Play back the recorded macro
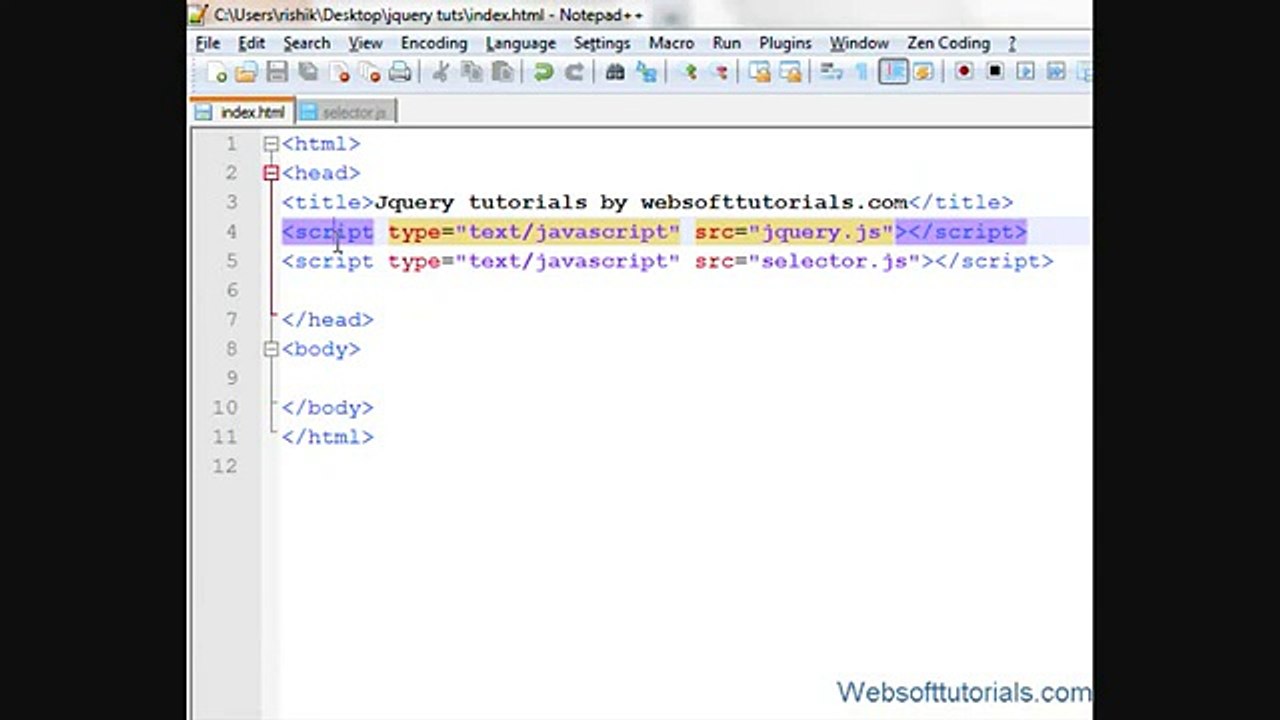This screenshot has height=720, width=1280. coord(1025,72)
